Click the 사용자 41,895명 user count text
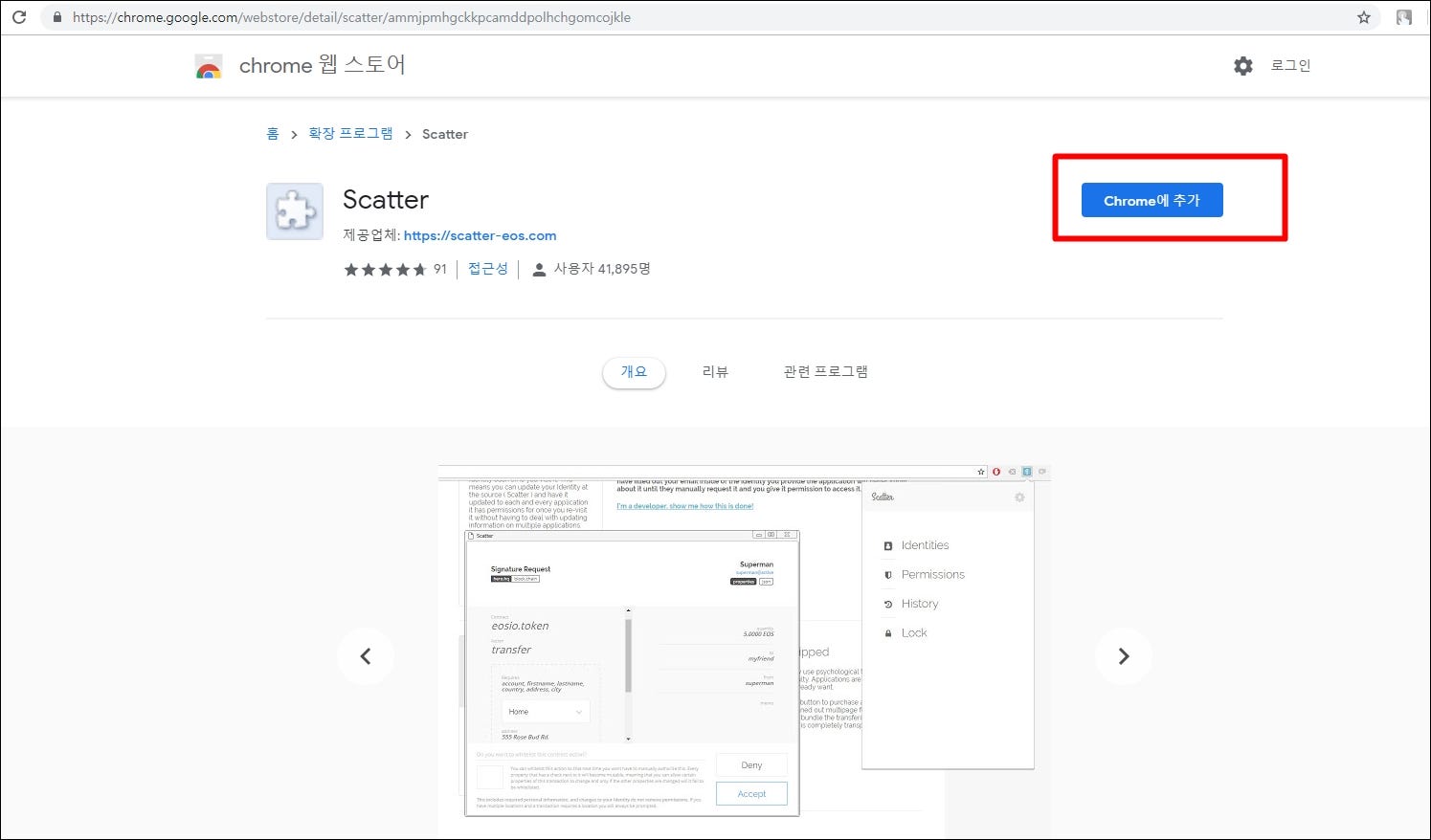This screenshot has height=840, width=1431. (x=602, y=269)
